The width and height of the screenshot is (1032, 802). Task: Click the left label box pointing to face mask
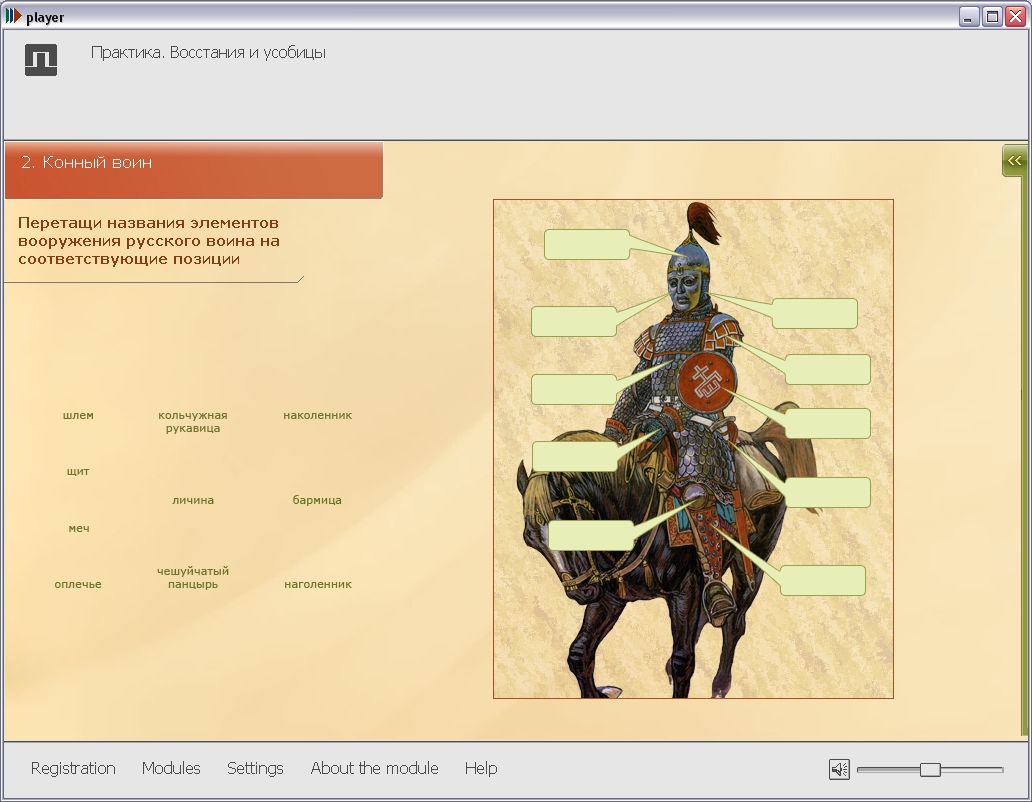(x=574, y=322)
